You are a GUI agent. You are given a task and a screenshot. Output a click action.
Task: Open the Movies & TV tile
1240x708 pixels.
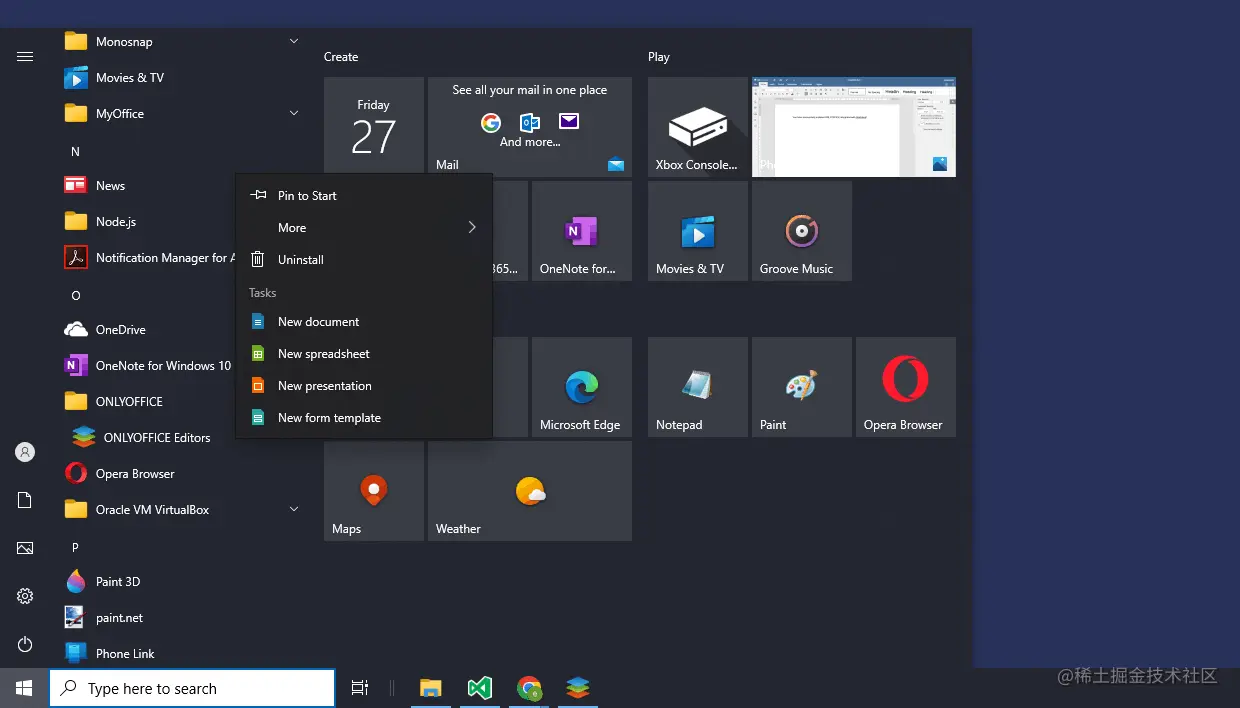[x=697, y=230]
